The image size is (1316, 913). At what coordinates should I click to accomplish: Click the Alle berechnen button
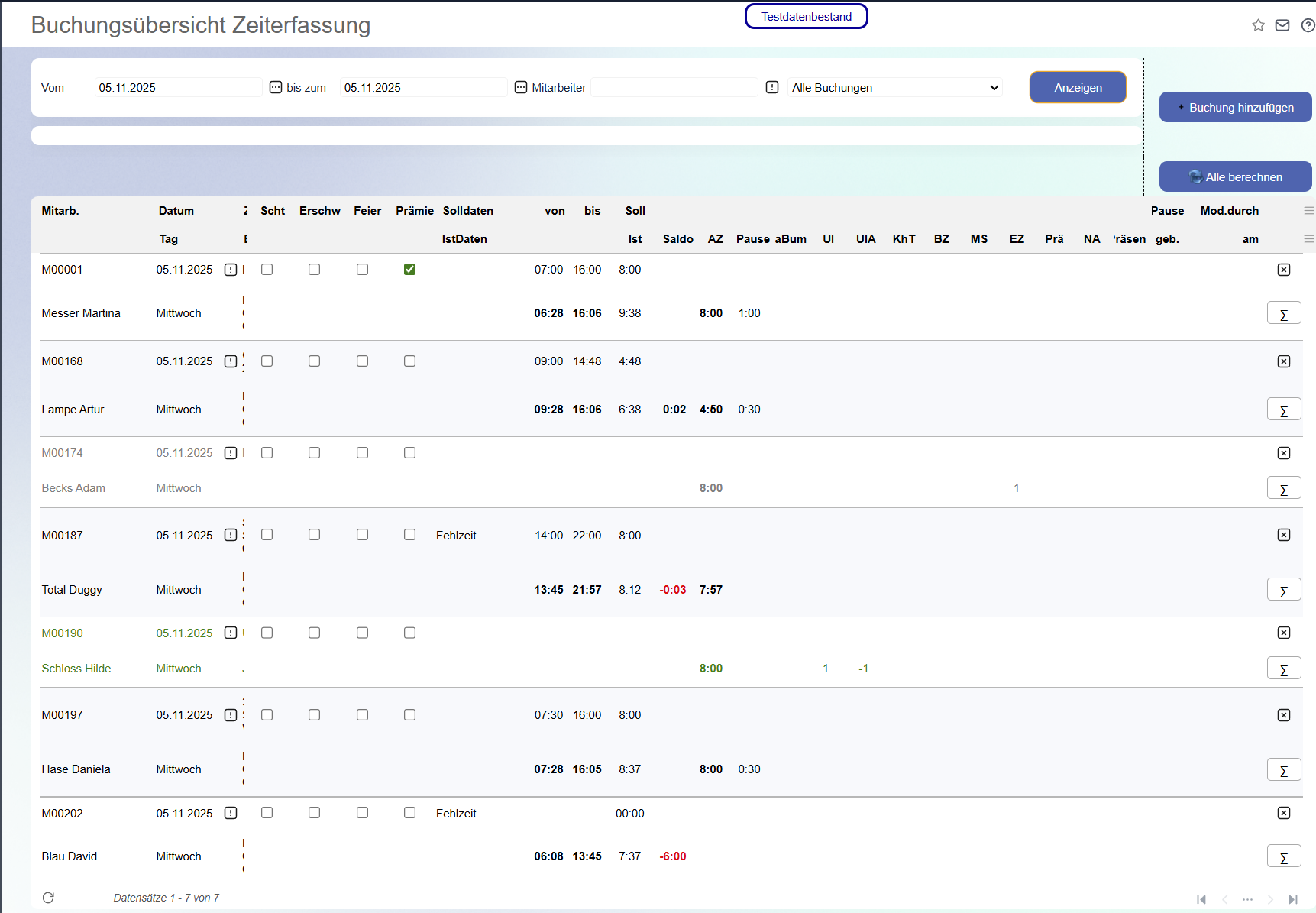coord(1235,177)
